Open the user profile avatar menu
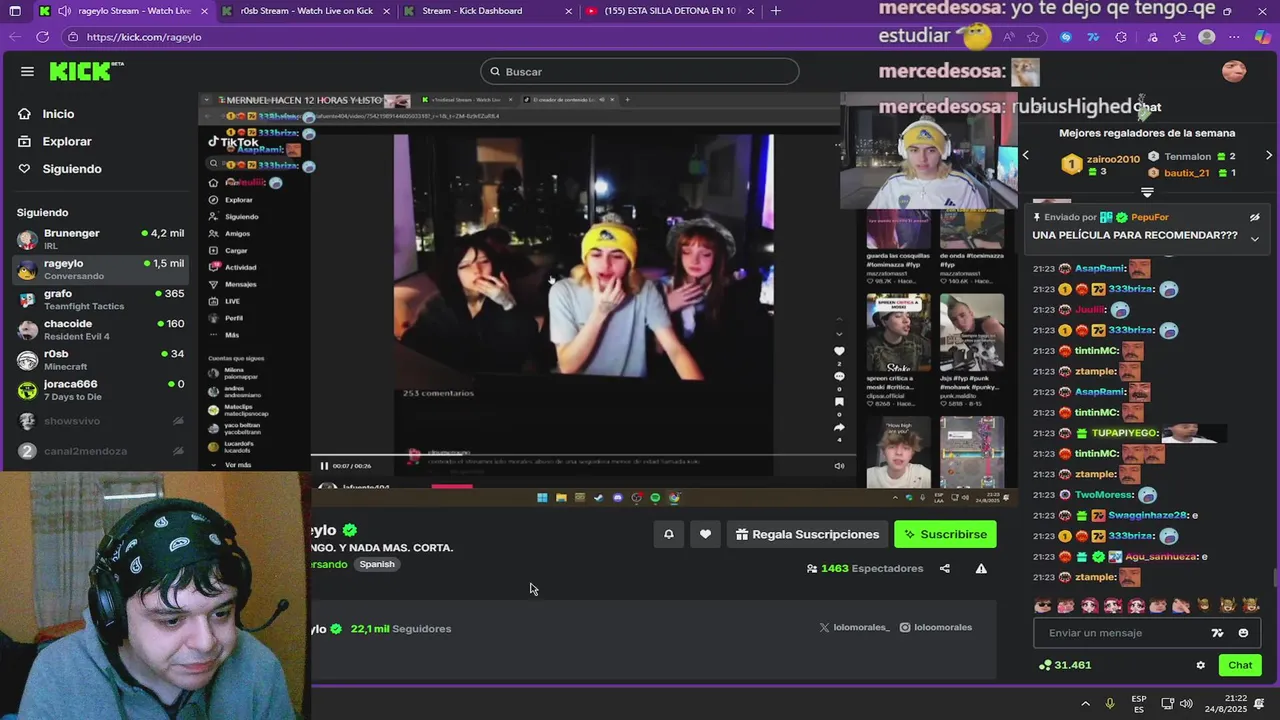Image resolution: width=1280 pixels, height=720 pixels. pyautogui.click(x=1234, y=71)
